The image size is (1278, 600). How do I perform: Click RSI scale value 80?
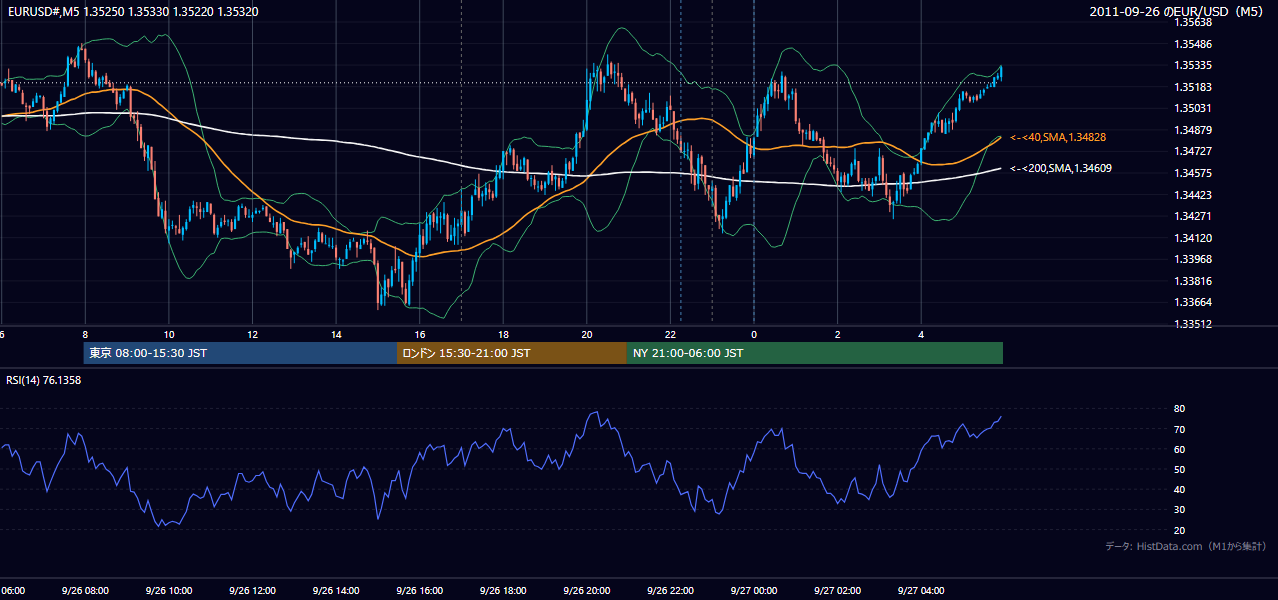pos(1180,409)
